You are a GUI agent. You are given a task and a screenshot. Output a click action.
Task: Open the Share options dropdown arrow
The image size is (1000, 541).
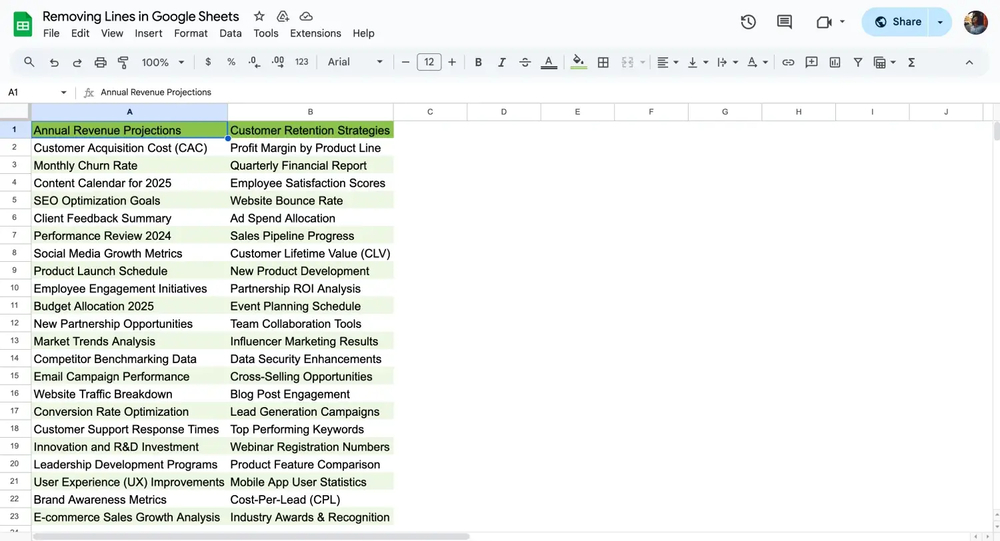point(940,22)
